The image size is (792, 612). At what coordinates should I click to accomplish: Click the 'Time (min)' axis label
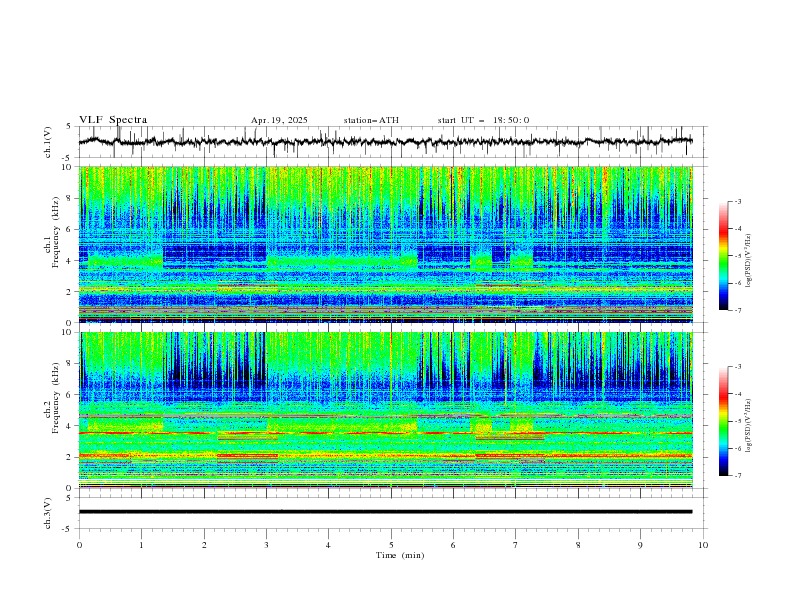(x=400, y=555)
